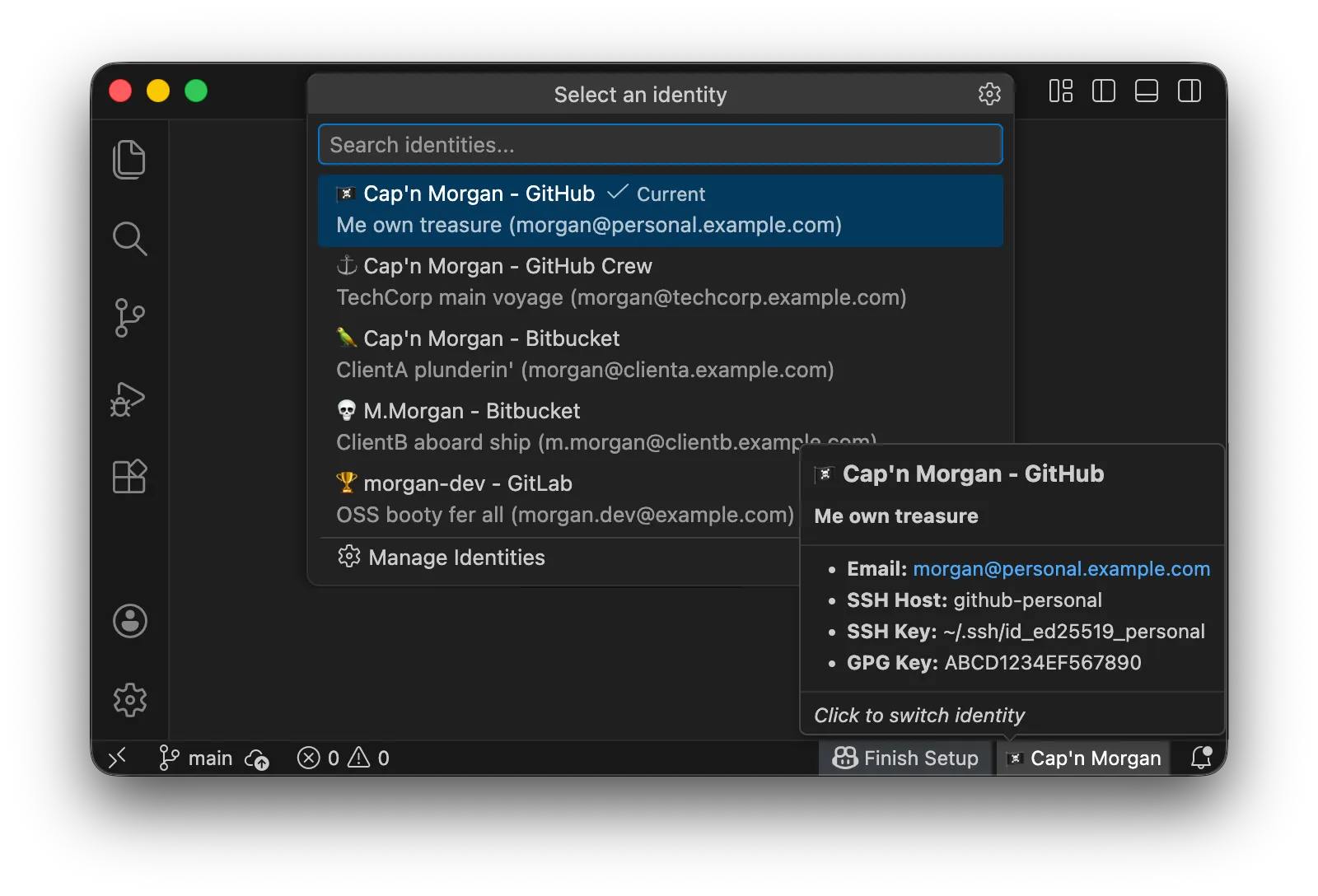1318x896 pixels.
Task: Open the Explorer view in activity bar
Action: coord(129,159)
